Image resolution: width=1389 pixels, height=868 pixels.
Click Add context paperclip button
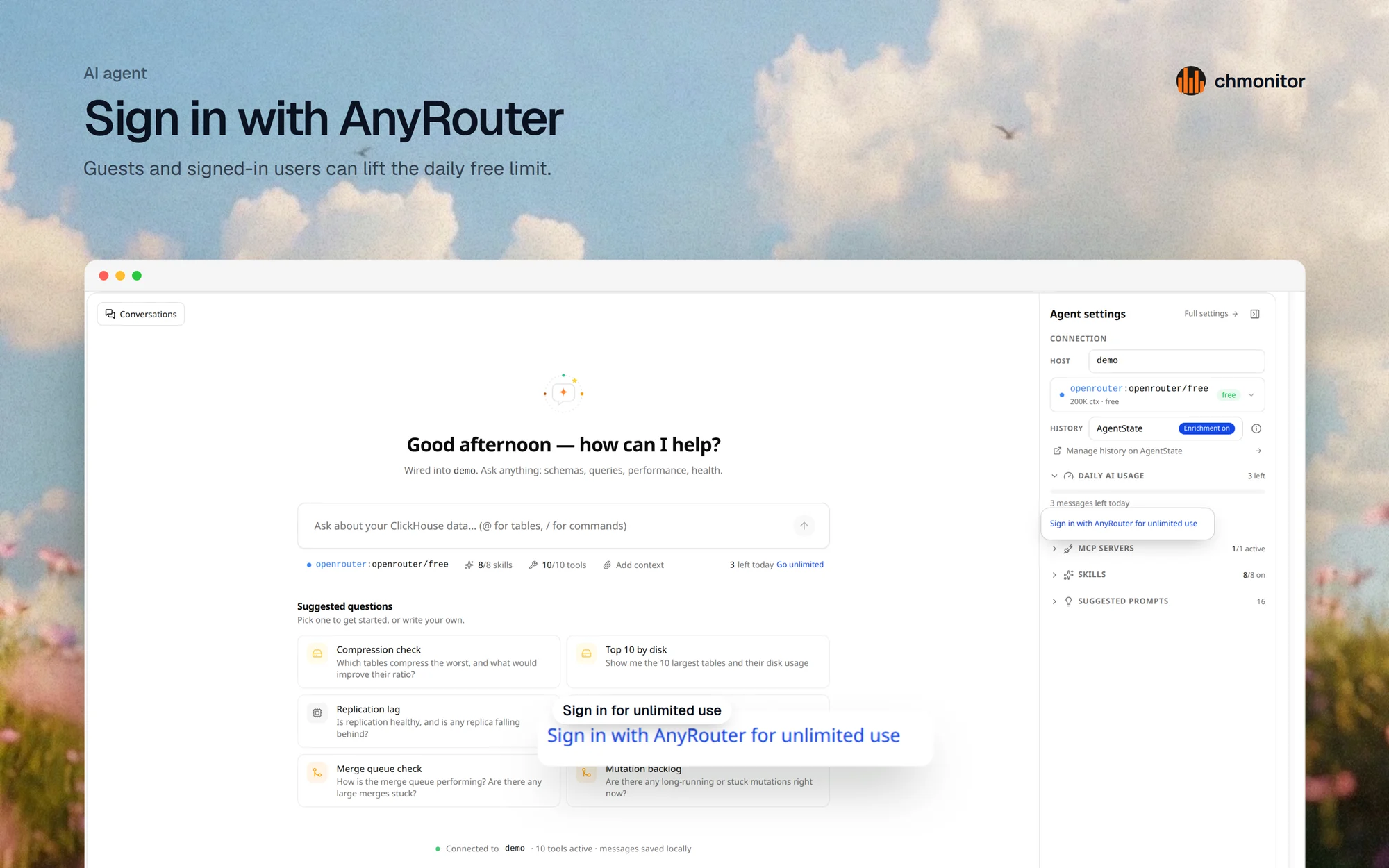(x=633, y=565)
